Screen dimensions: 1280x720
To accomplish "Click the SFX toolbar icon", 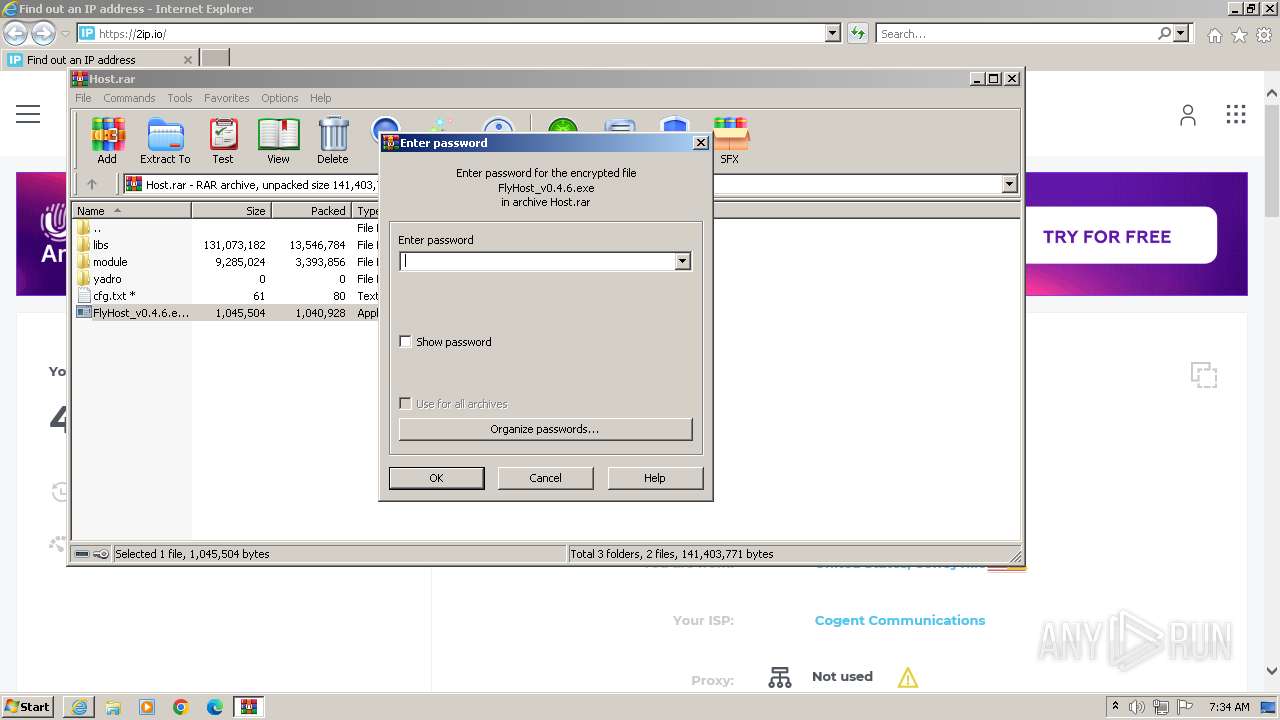I will tap(730, 140).
